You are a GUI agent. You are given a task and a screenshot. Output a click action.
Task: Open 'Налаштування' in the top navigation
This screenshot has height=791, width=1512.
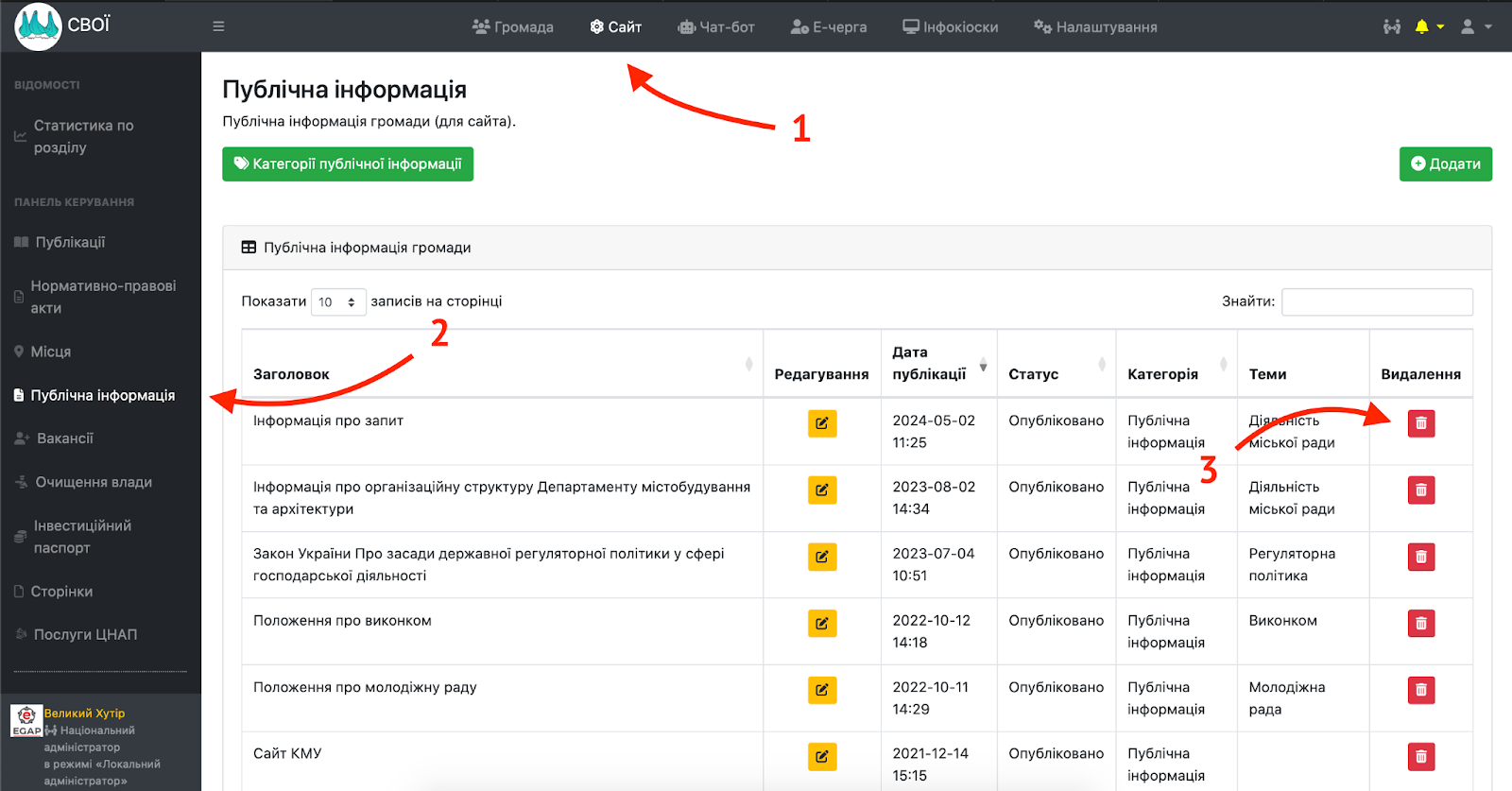click(1095, 26)
